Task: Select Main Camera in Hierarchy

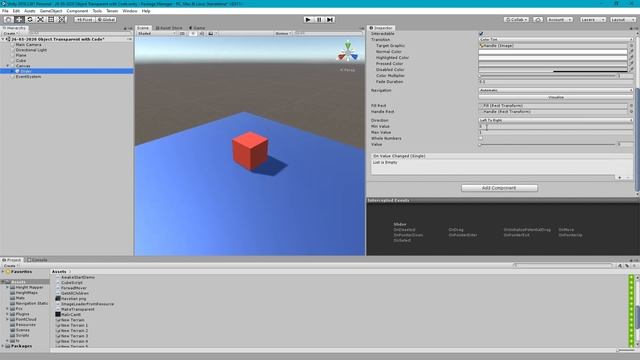Action: [x=29, y=44]
